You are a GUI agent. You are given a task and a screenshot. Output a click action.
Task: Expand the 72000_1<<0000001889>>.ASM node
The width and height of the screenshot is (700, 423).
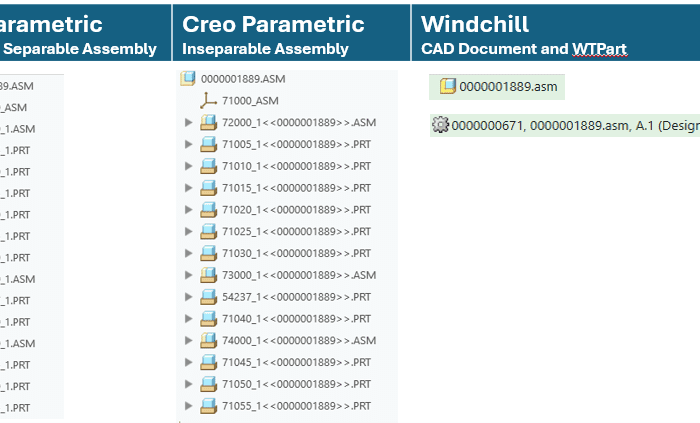pyautogui.click(x=188, y=122)
